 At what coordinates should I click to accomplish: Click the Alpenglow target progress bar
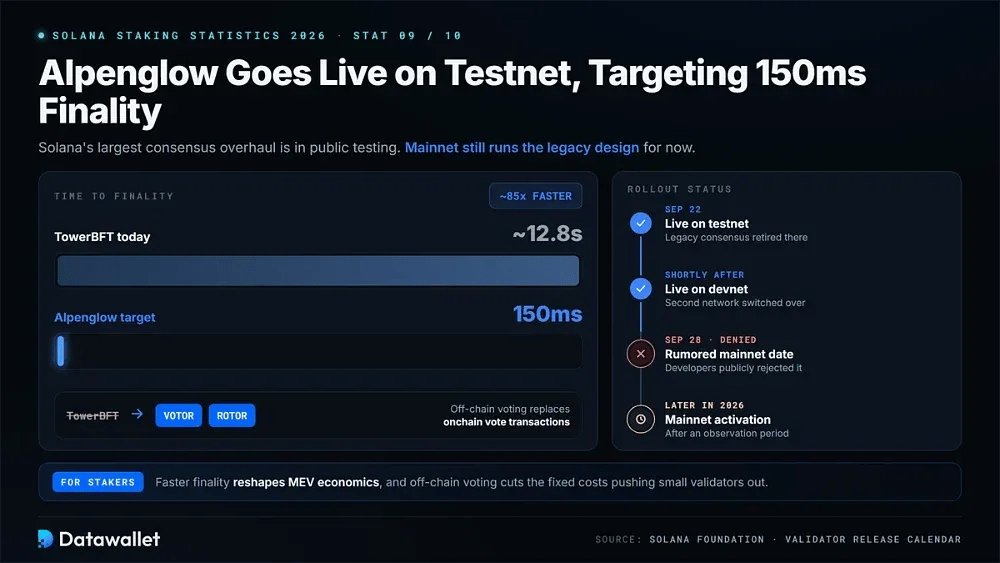tap(318, 351)
